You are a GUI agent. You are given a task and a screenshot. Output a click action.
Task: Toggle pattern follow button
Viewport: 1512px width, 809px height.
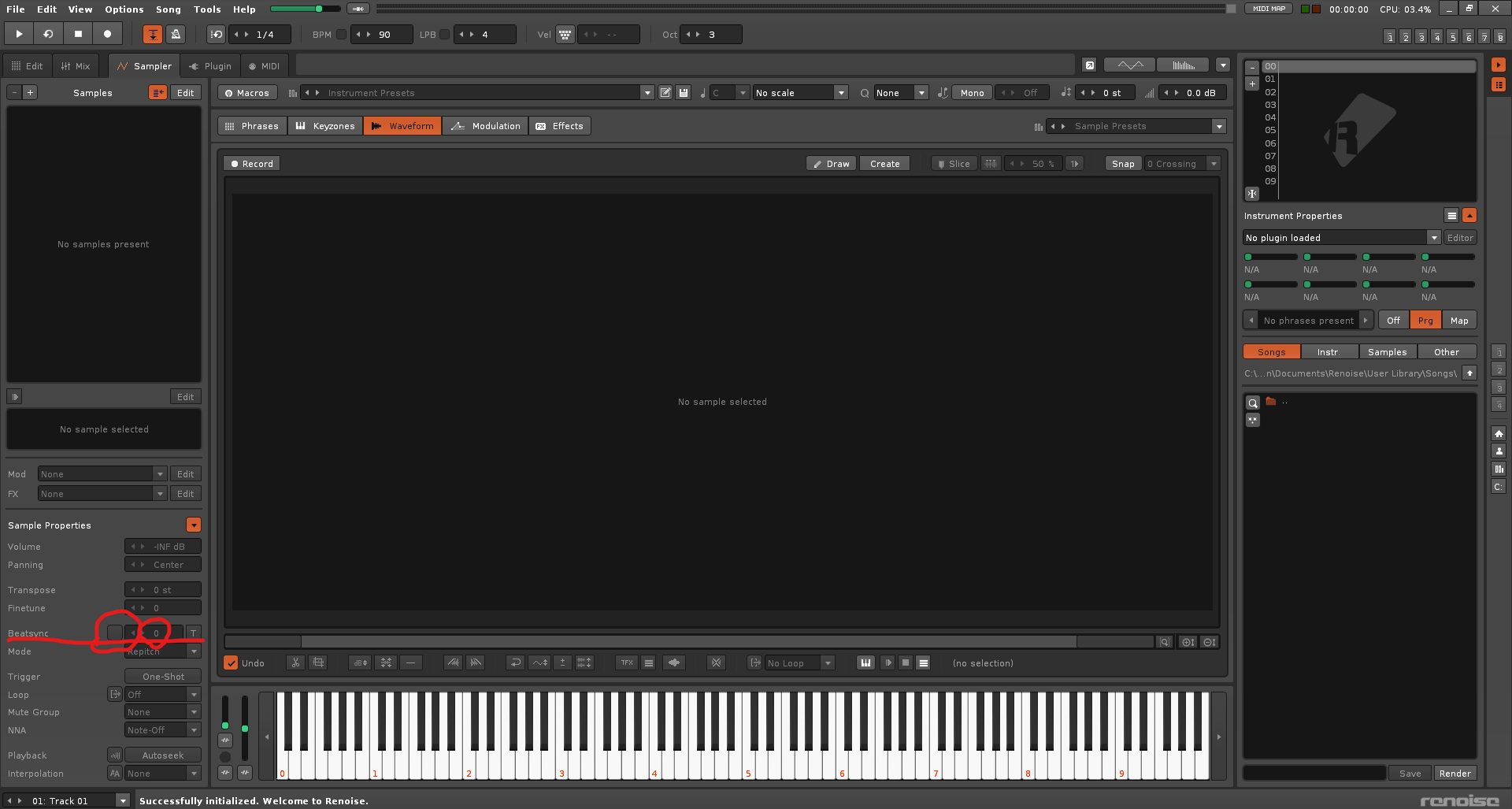coord(153,34)
